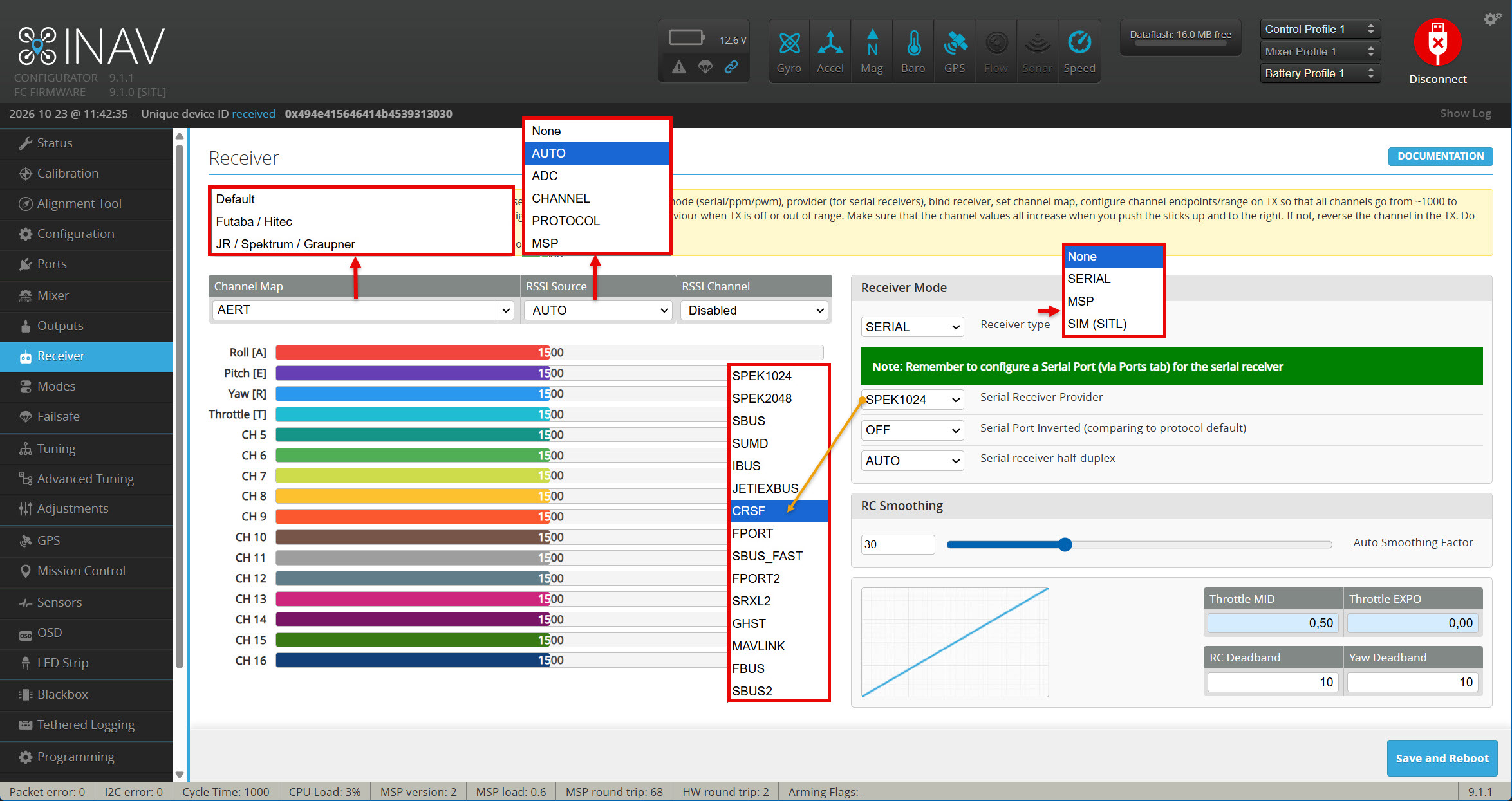Click the Blackbox icon in sidebar
Viewport: 1512px width, 801px height.
pyautogui.click(x=25, y=694)
